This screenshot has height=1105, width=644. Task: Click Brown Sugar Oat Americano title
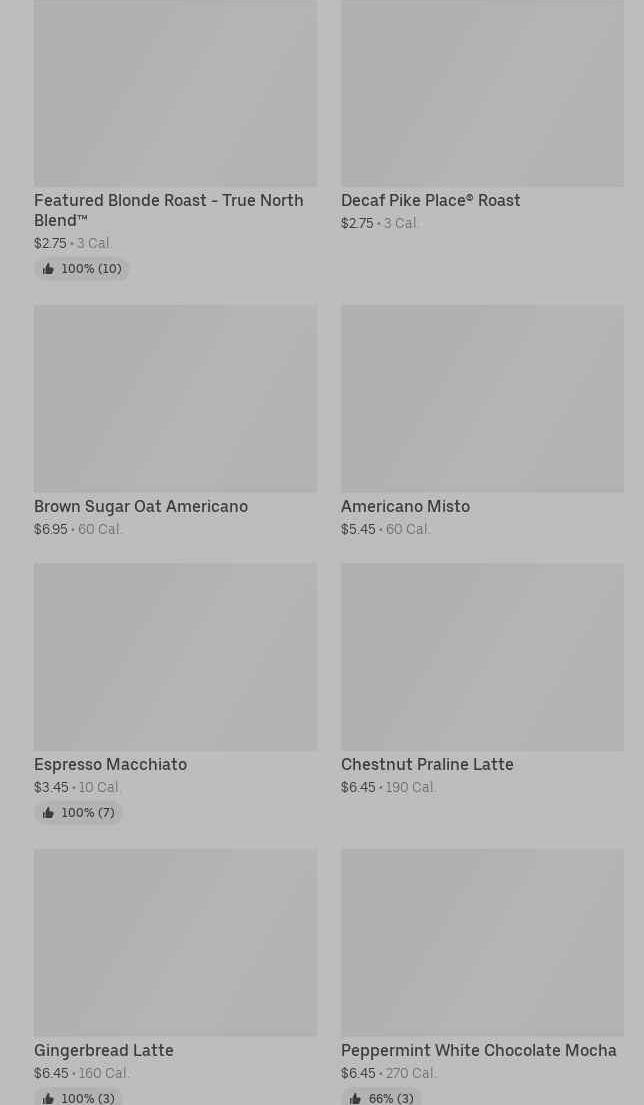[x=141, y=506]
